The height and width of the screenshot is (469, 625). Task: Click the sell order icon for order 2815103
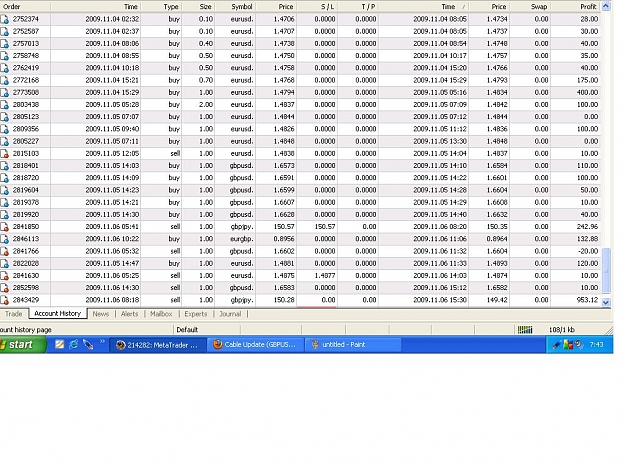click(x=5, y=153)
